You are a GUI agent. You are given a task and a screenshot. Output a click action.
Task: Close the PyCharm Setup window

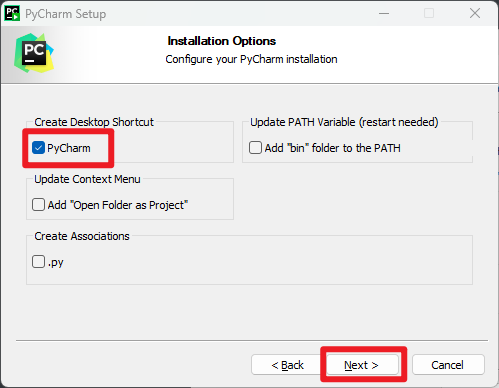tap(475, 14)
